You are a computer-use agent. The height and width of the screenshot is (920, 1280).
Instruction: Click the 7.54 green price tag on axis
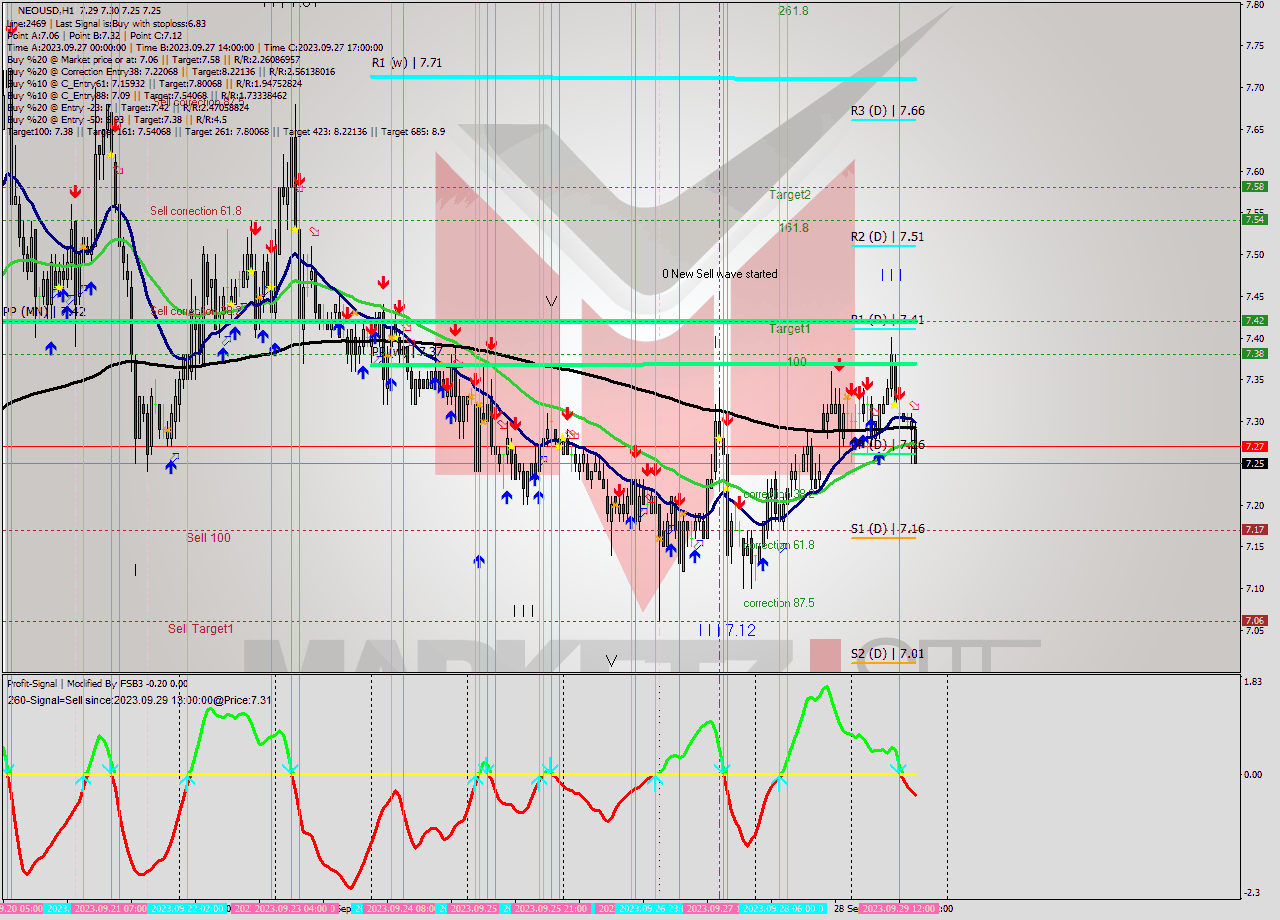[x=1254, y=219]
